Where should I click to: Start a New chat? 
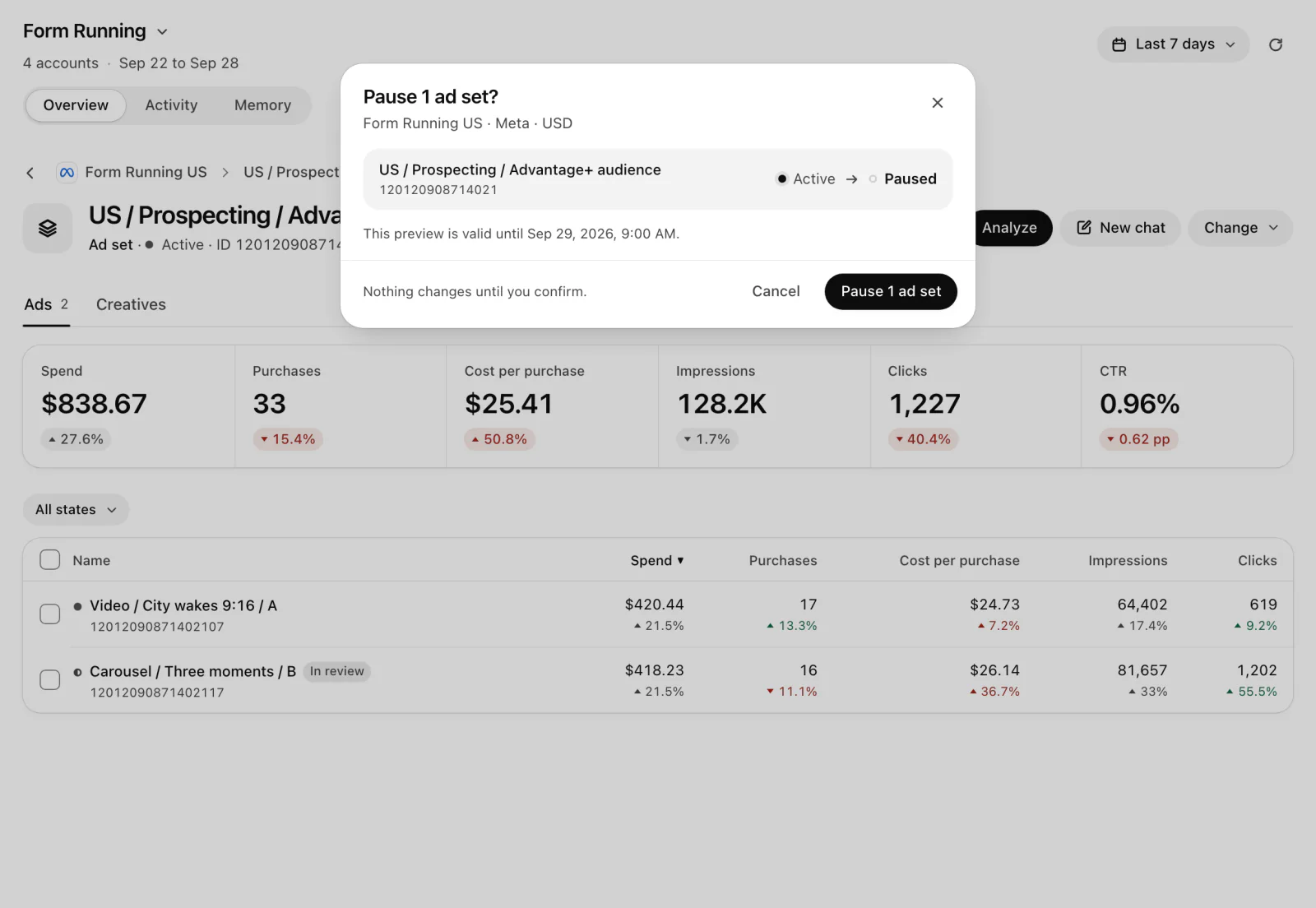point(1120,228)
